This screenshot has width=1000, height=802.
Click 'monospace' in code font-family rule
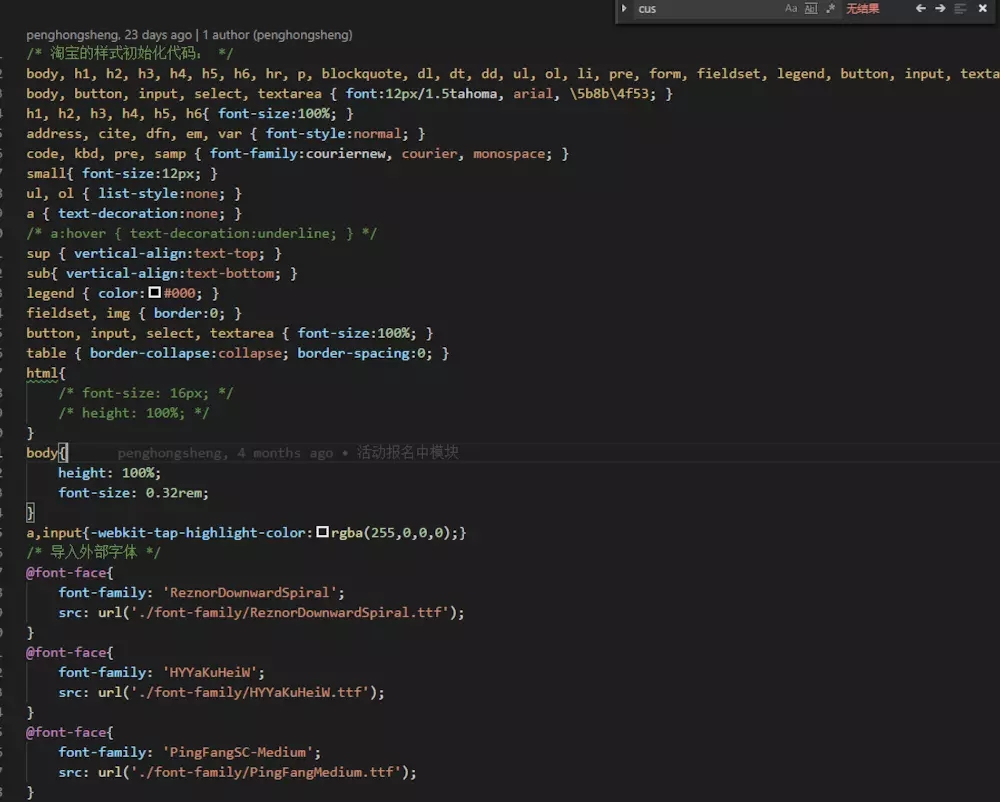(509, 153)
